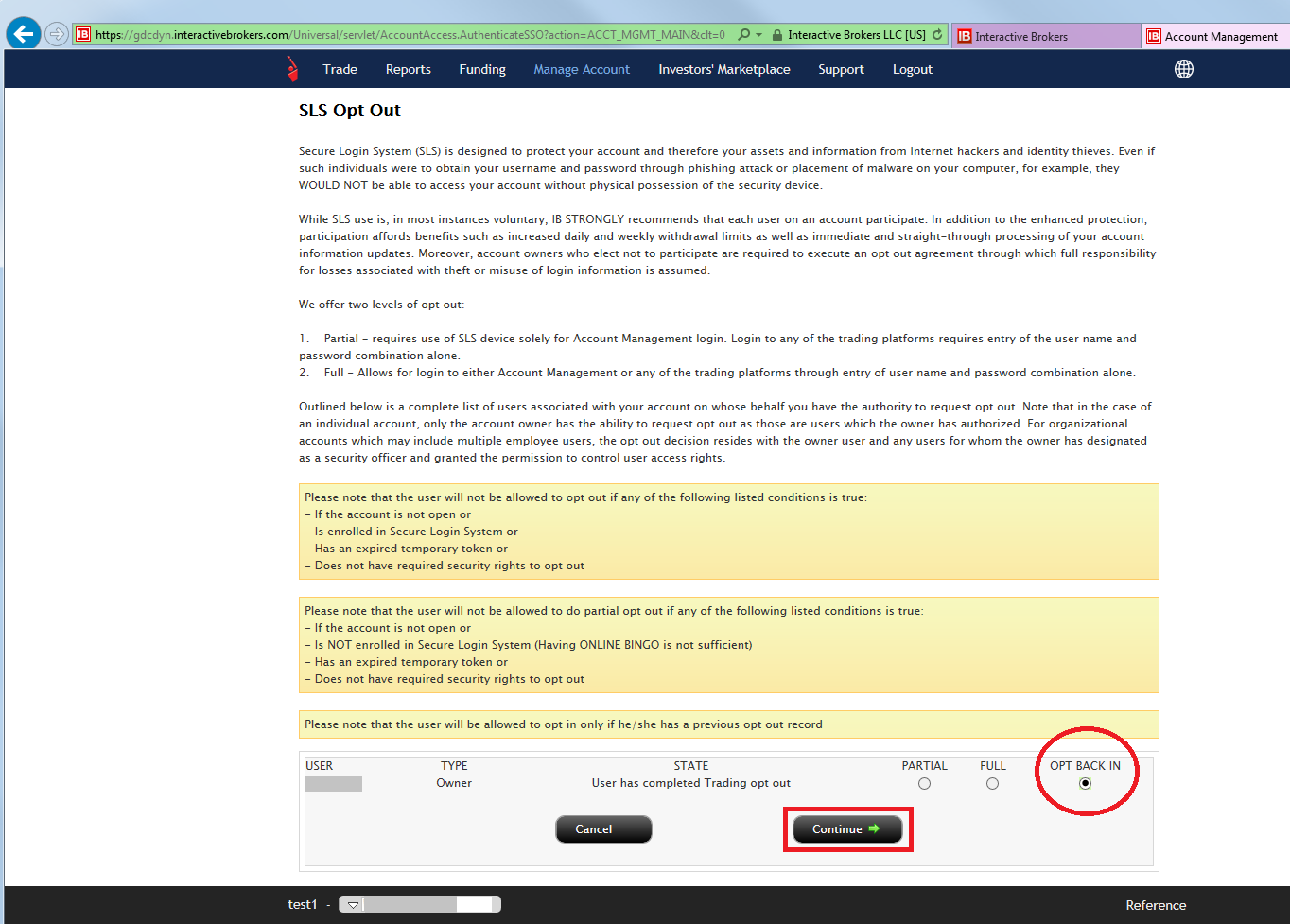Click the refresh icon in address bar
The height and width of the screenshot is (924, 1290).
coord(937,34)
